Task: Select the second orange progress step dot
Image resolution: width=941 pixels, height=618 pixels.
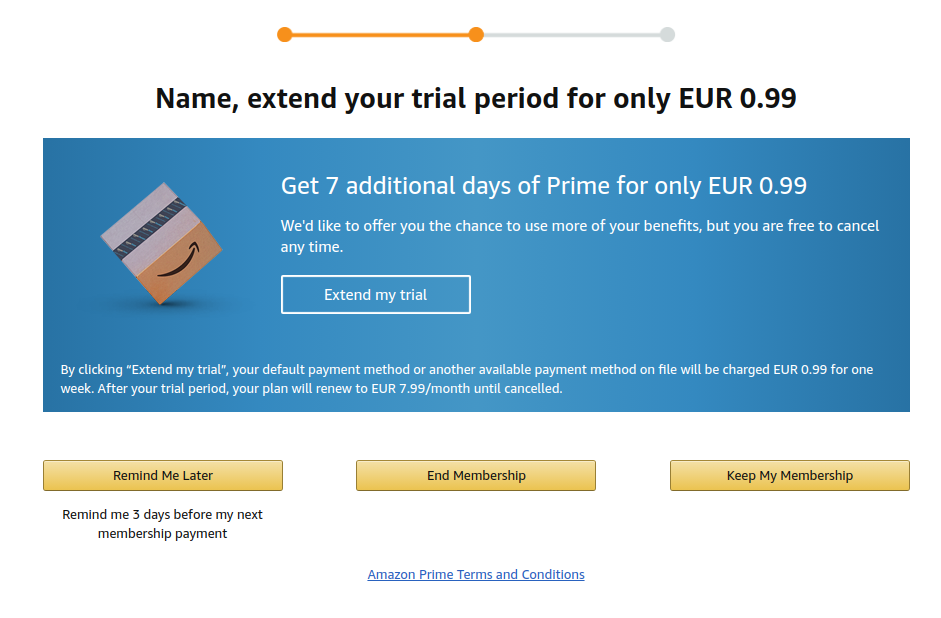Action: [476, 35]
